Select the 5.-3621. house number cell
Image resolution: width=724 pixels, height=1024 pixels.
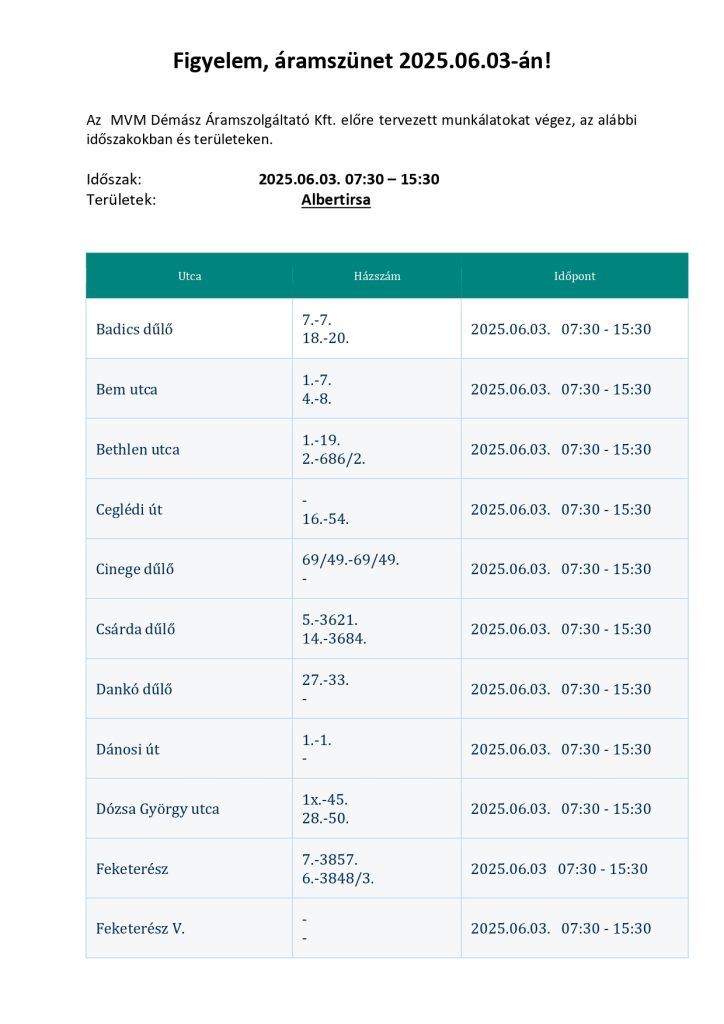(x=330, y=620)
